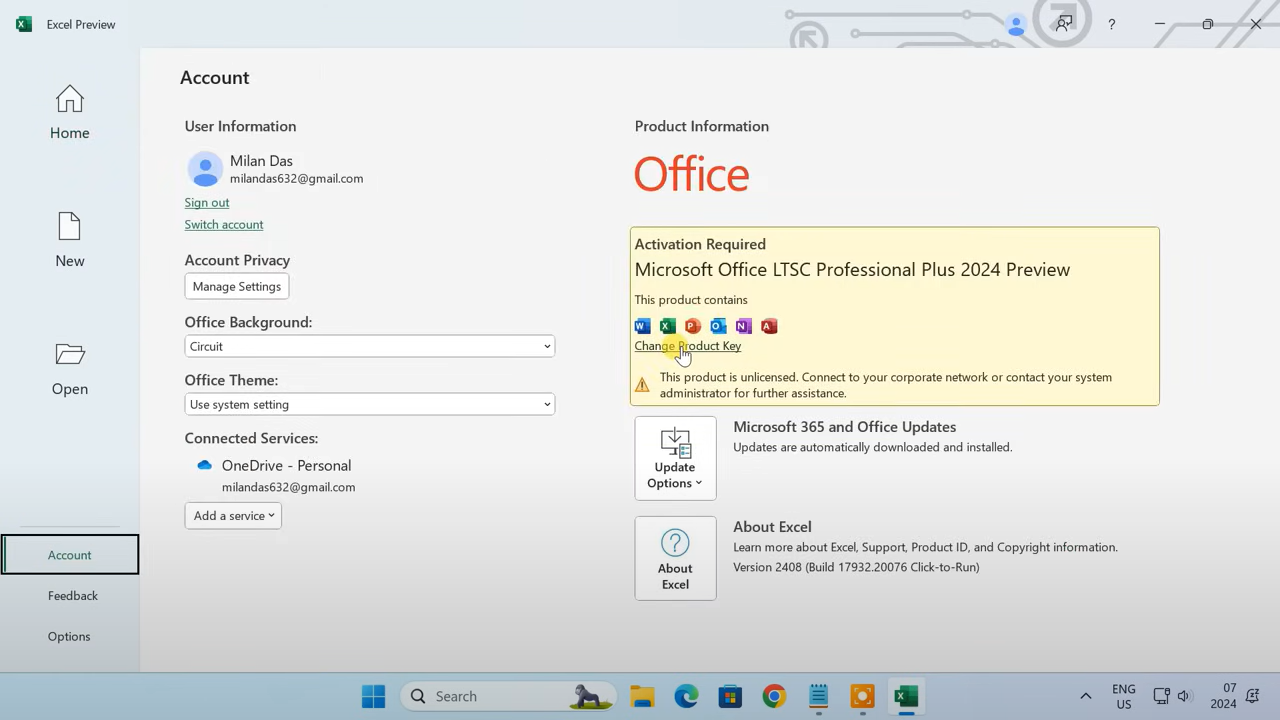Click the Word app icon in the product list
This screenshot has height=720, width=1280.
642,326
